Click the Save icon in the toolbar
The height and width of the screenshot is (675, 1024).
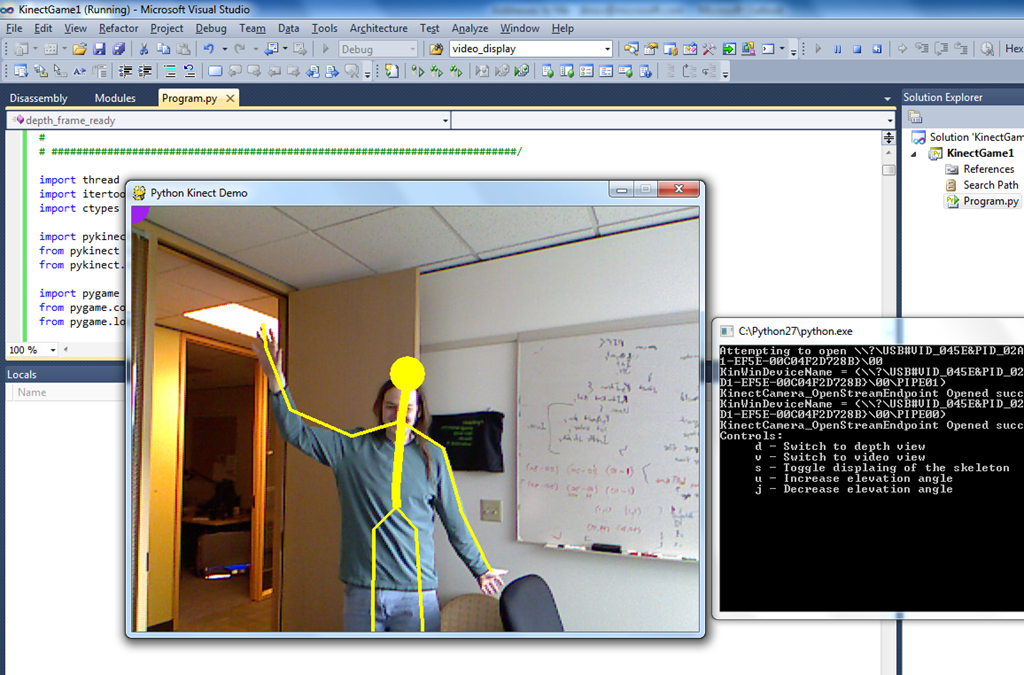(x=99, y=49)
